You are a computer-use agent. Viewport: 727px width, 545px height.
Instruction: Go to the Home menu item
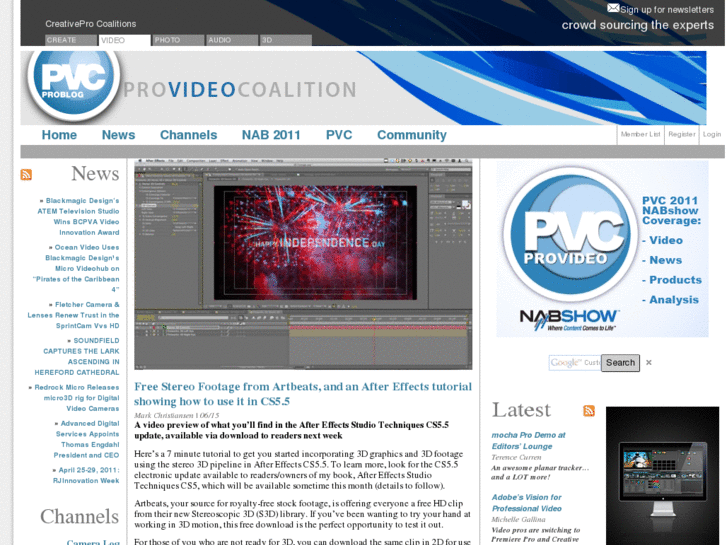59,135
